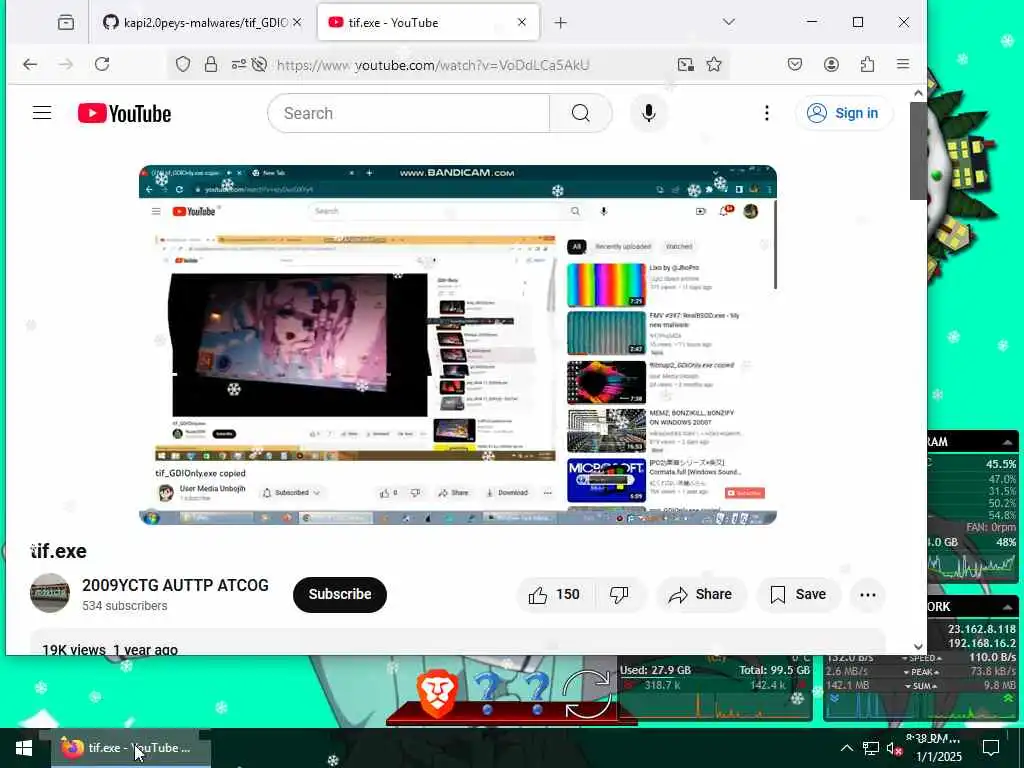The image size is (1024, 768).
Task: Collapse the network widget panel arrow
Action: 1008,607
